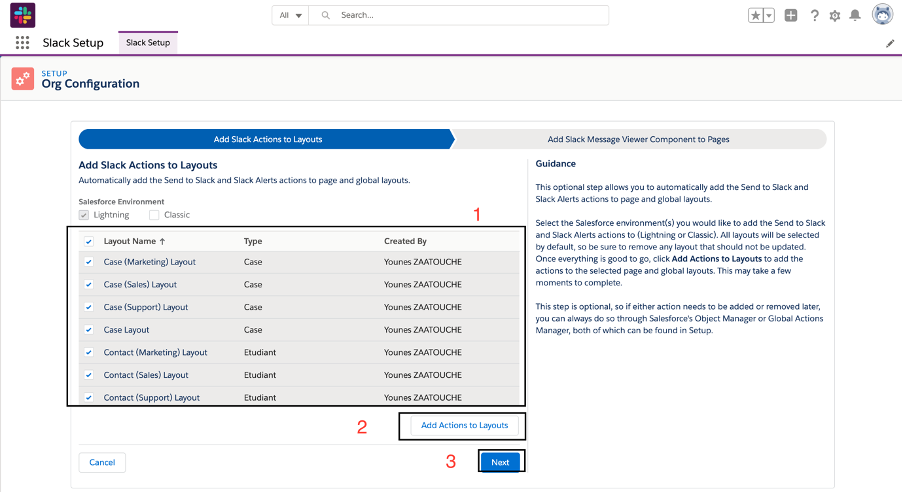Open the notifications bell icon
This screenshot has height=492, width=902.
click(x=855, y=16)
